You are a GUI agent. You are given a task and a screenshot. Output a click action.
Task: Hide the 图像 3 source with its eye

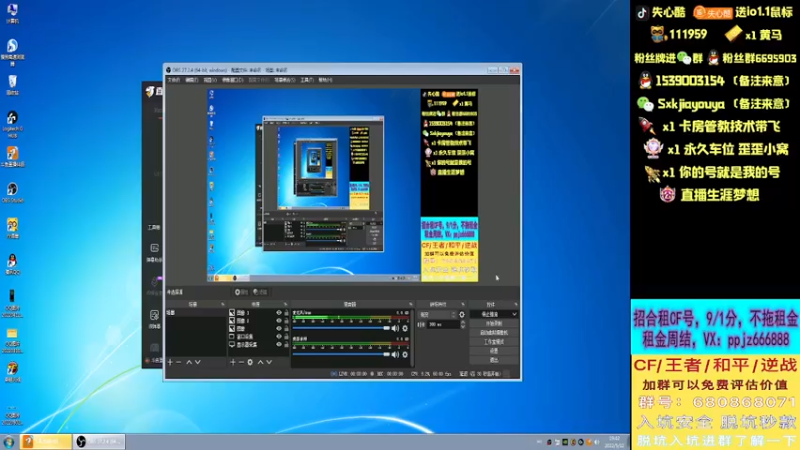[x=279, y=313]
